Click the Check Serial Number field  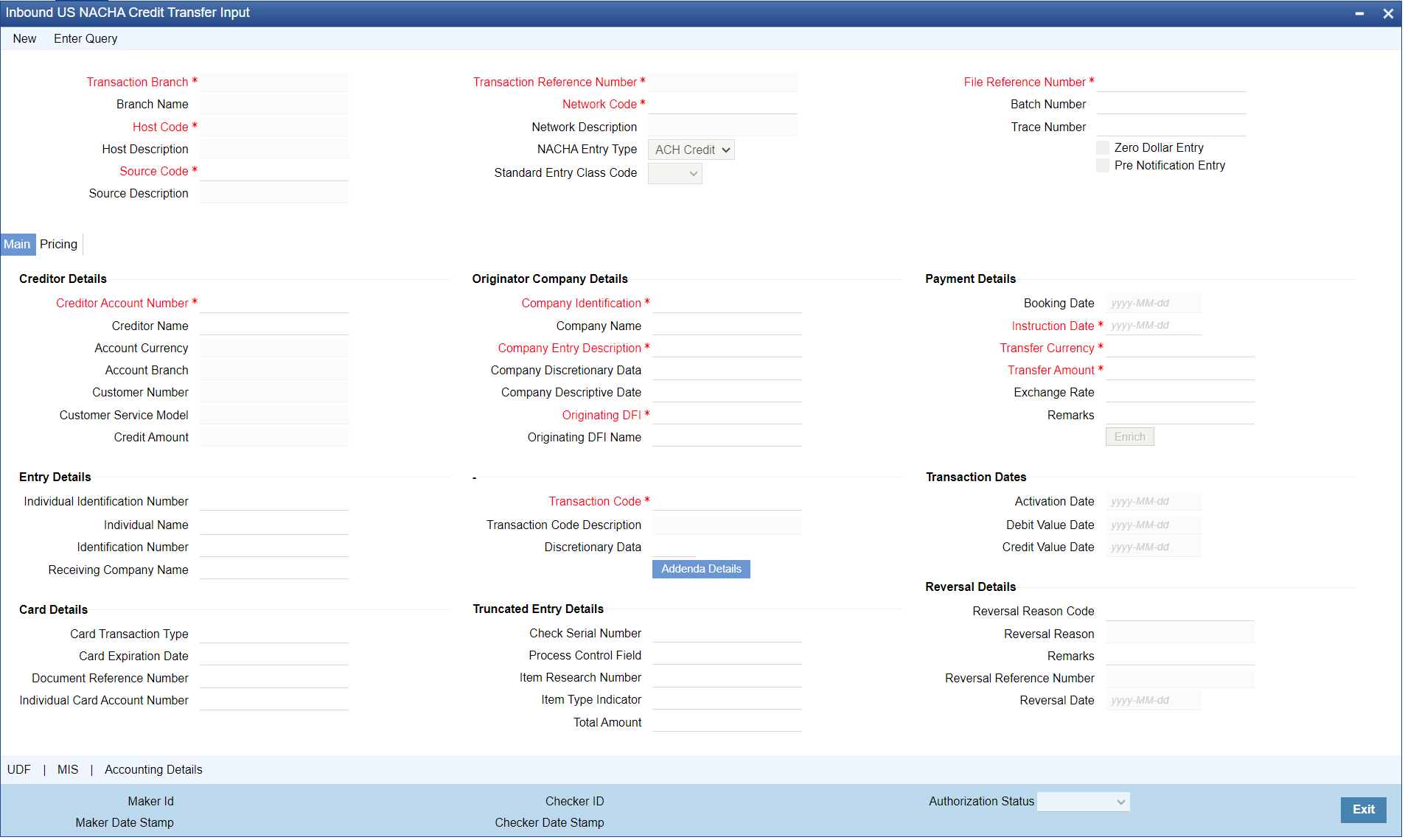[728, 634]
